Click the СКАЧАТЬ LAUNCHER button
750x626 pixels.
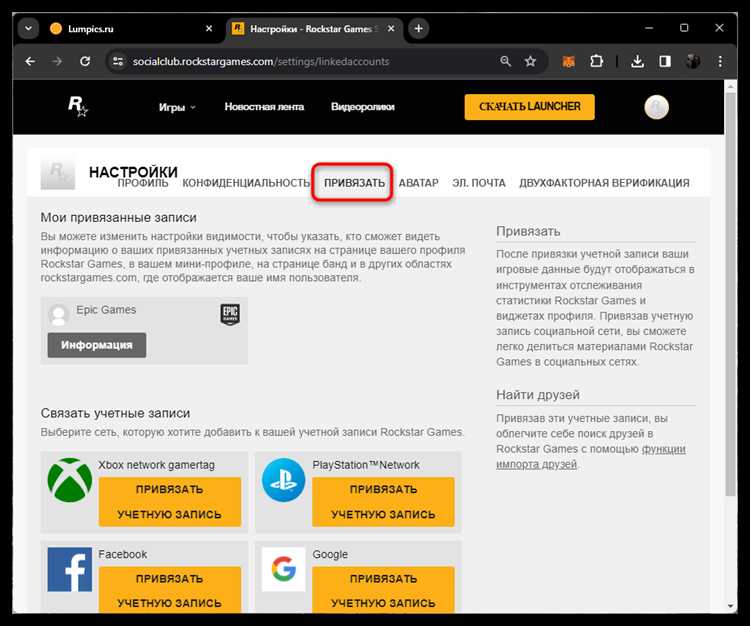529,107
